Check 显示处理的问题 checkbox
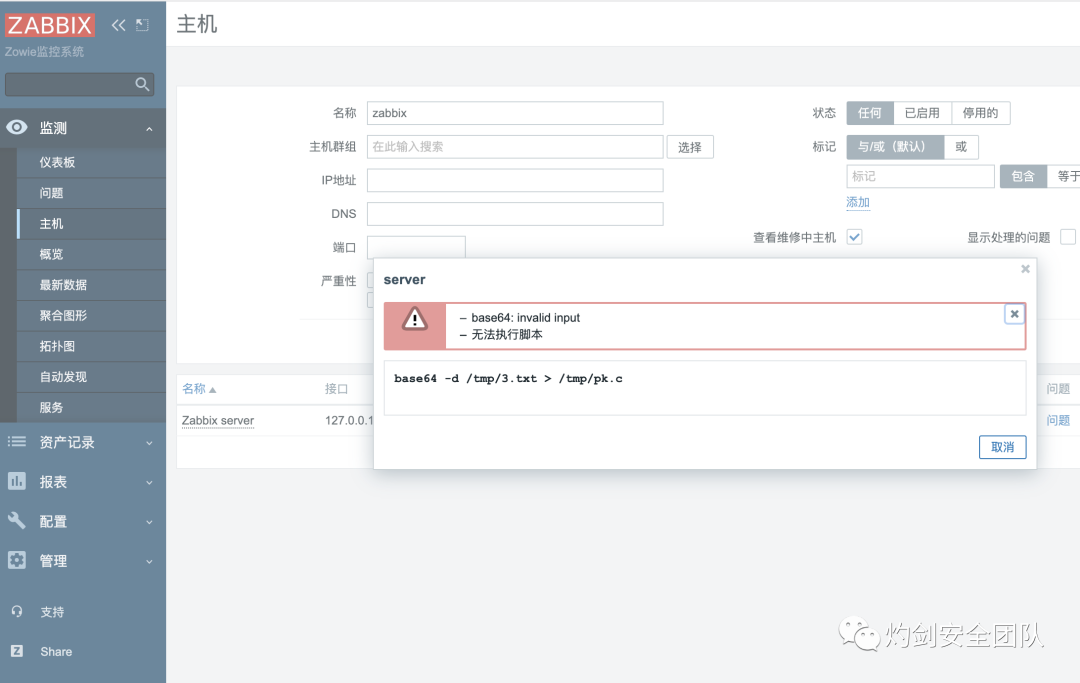This screenshot has width=1080, height=683. click(1068, 237)
